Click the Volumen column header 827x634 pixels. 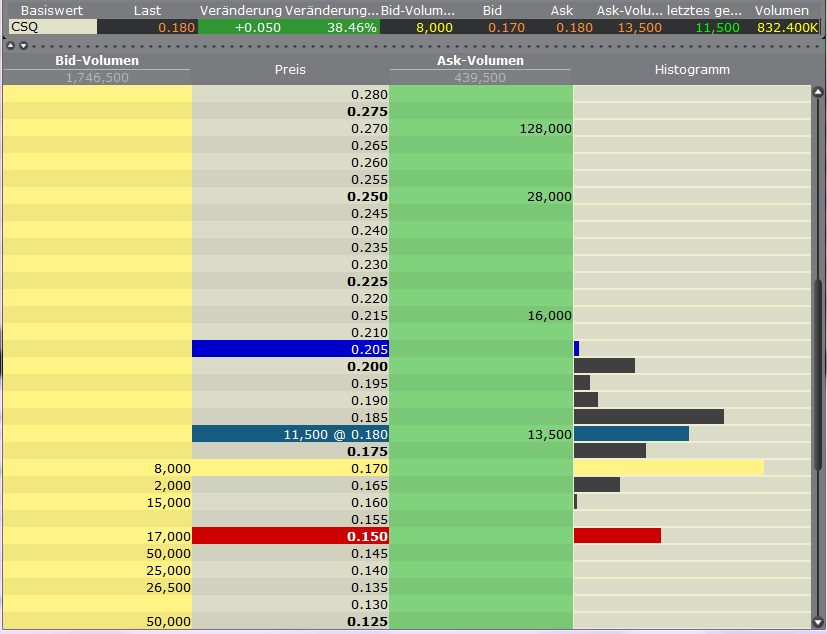click(x=781, y=10)
